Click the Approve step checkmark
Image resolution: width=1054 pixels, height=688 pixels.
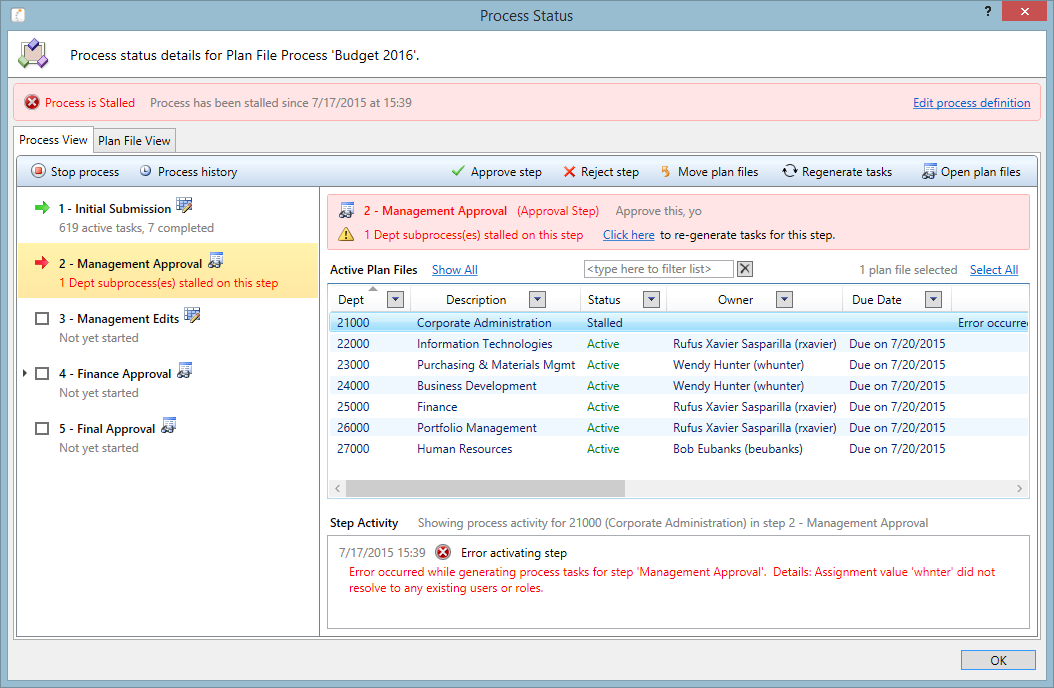click(458, 171)
